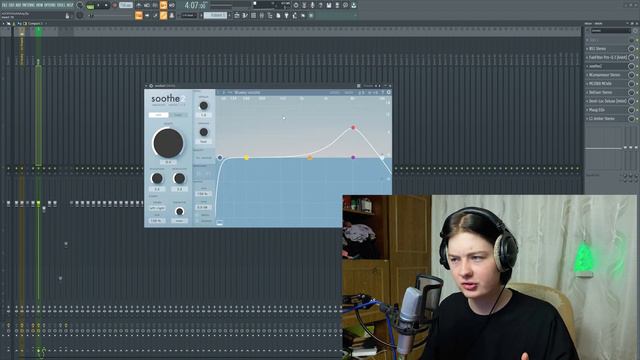Open the Mixer view icon
The image size is (640, 360).
coord(262,16)
